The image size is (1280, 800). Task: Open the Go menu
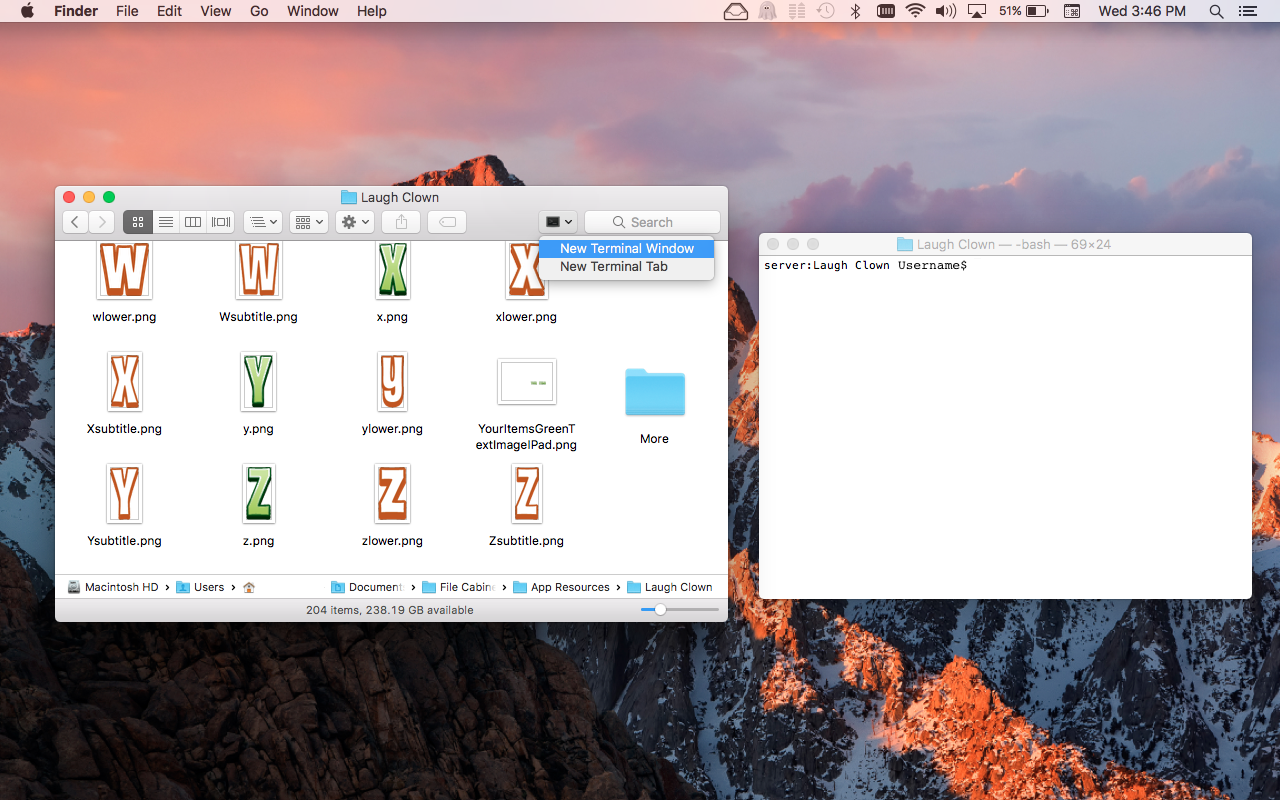click(259, 11)
